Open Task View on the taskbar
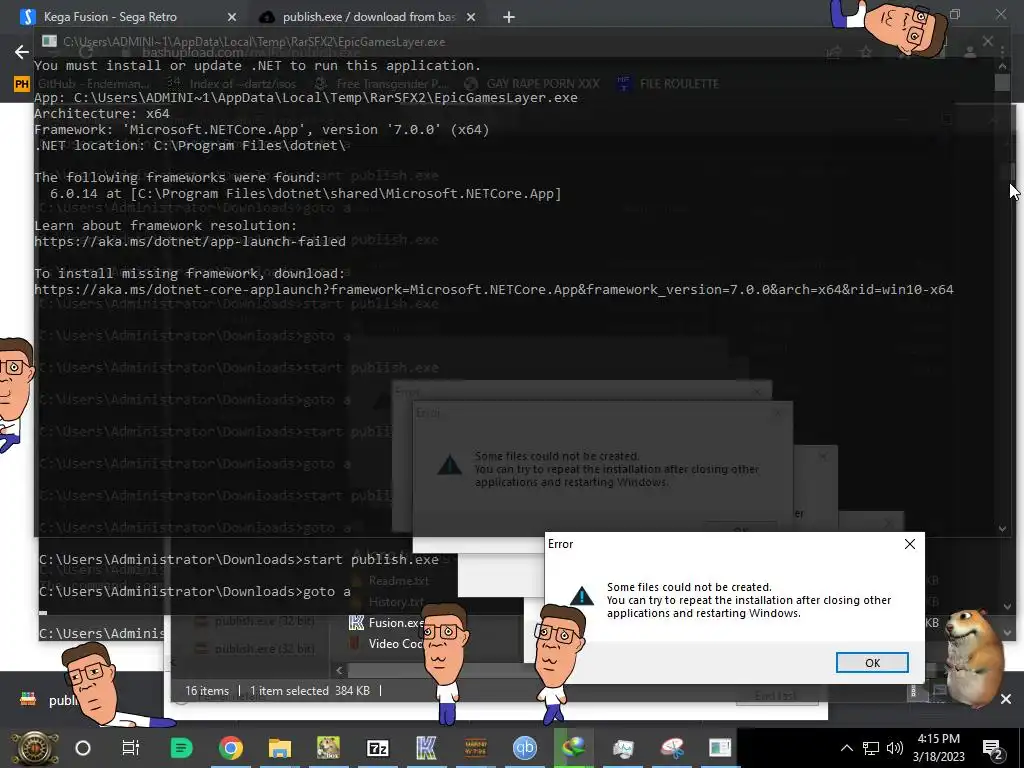 coord(131,748)
